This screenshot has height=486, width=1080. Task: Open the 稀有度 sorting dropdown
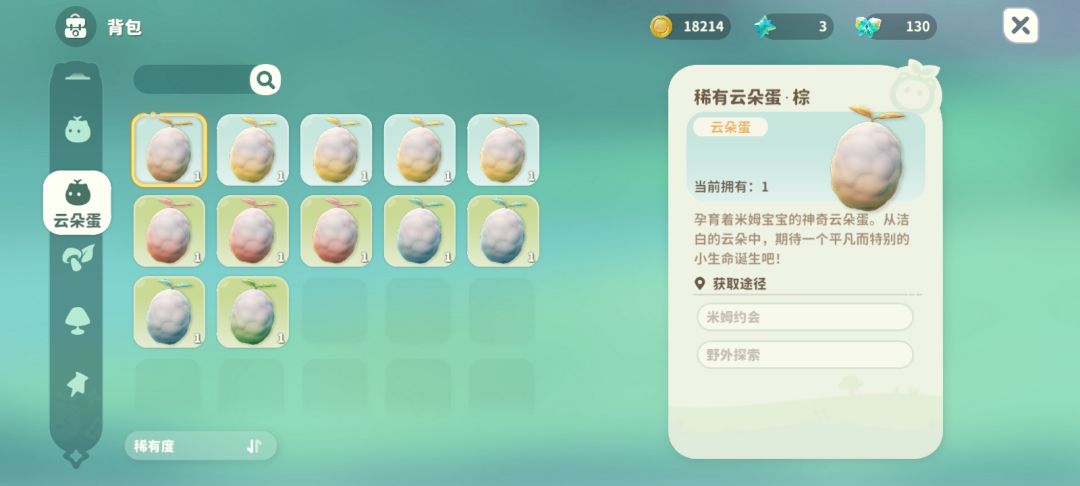(200, 446)
